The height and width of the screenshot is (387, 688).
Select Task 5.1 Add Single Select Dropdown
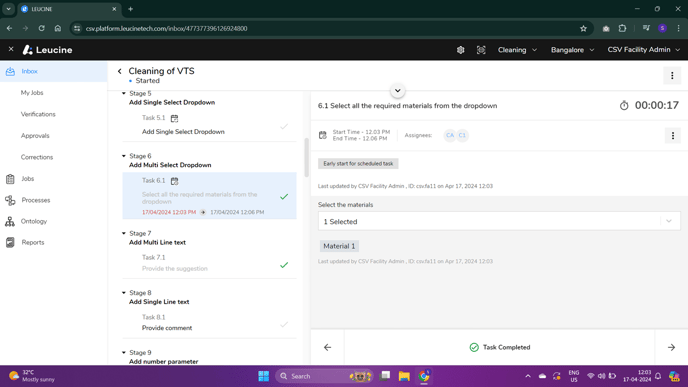tap(209, 125)
